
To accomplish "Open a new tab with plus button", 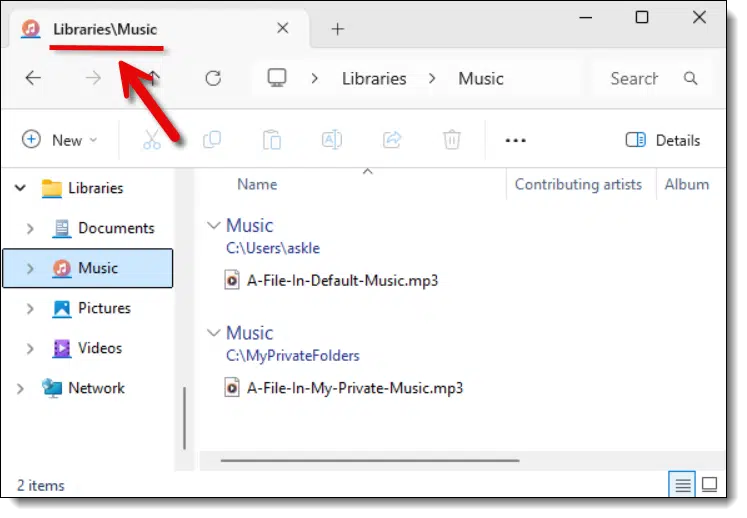I will coord(337,29).
